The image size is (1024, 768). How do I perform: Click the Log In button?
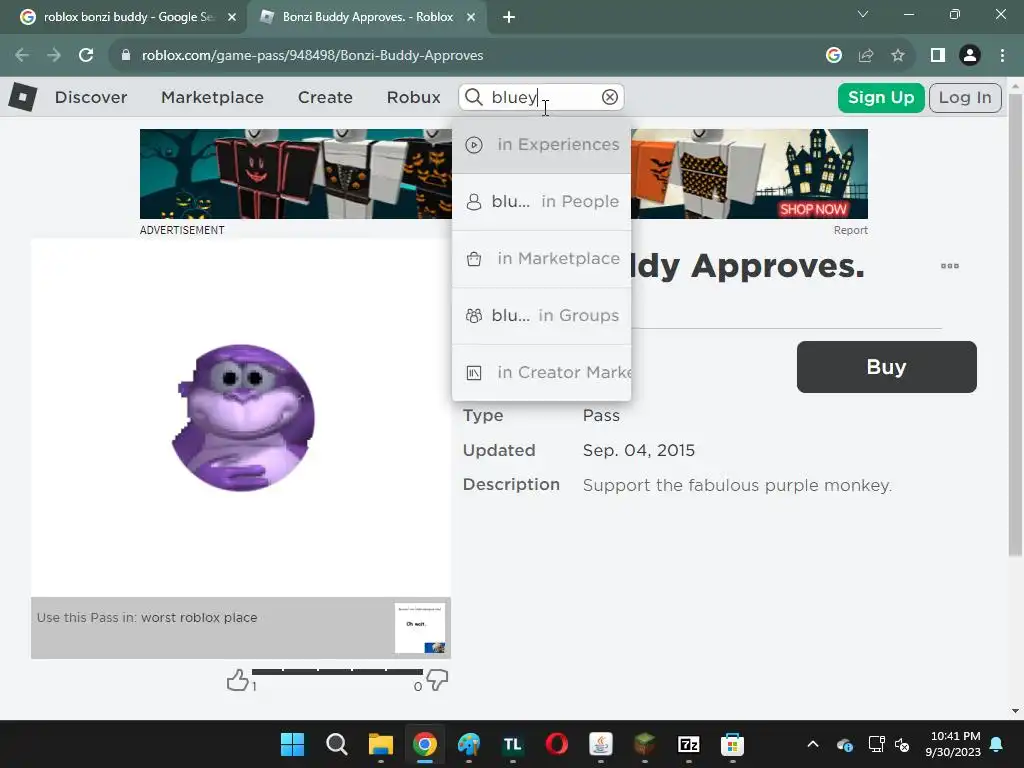point(965,98)
